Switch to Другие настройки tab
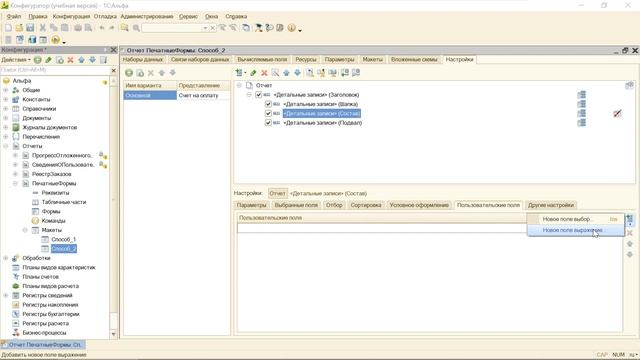The image size is (640, 360). pyautogui.click(x=551, y=205)
